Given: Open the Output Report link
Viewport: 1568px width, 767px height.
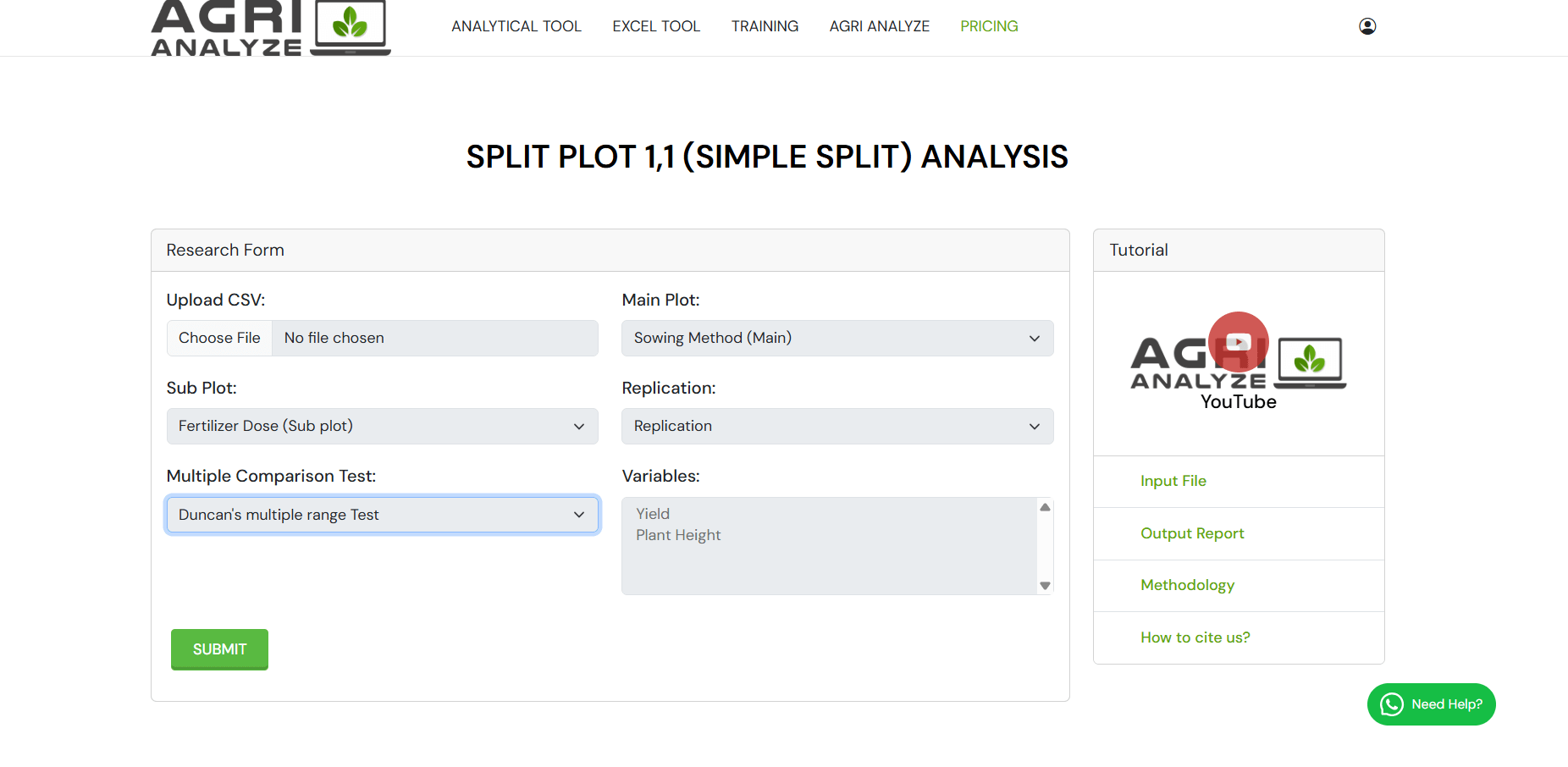Looking at the screenshot, I should (1191, 533).
